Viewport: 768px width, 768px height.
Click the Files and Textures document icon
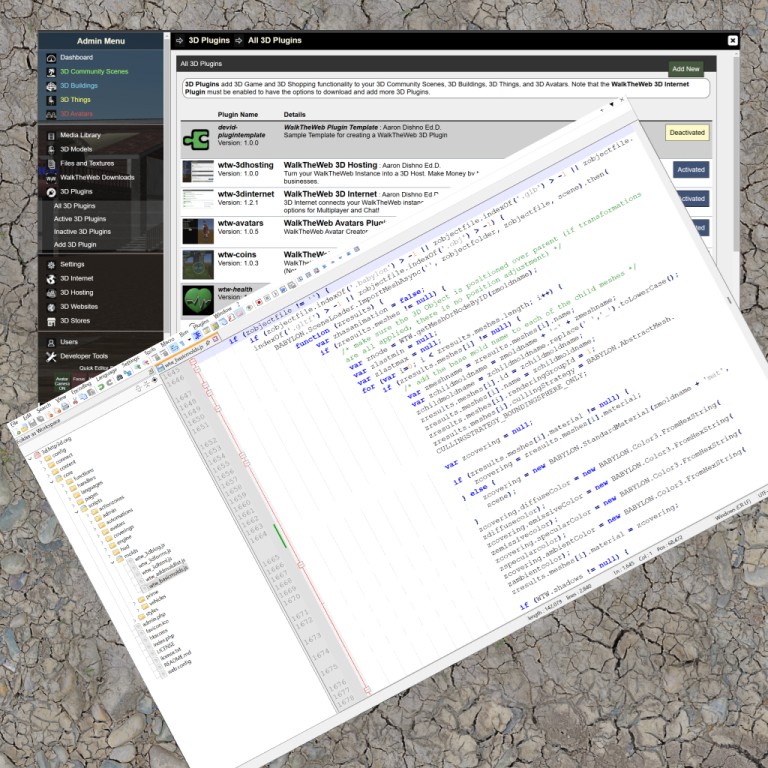[x=51, y=164]
